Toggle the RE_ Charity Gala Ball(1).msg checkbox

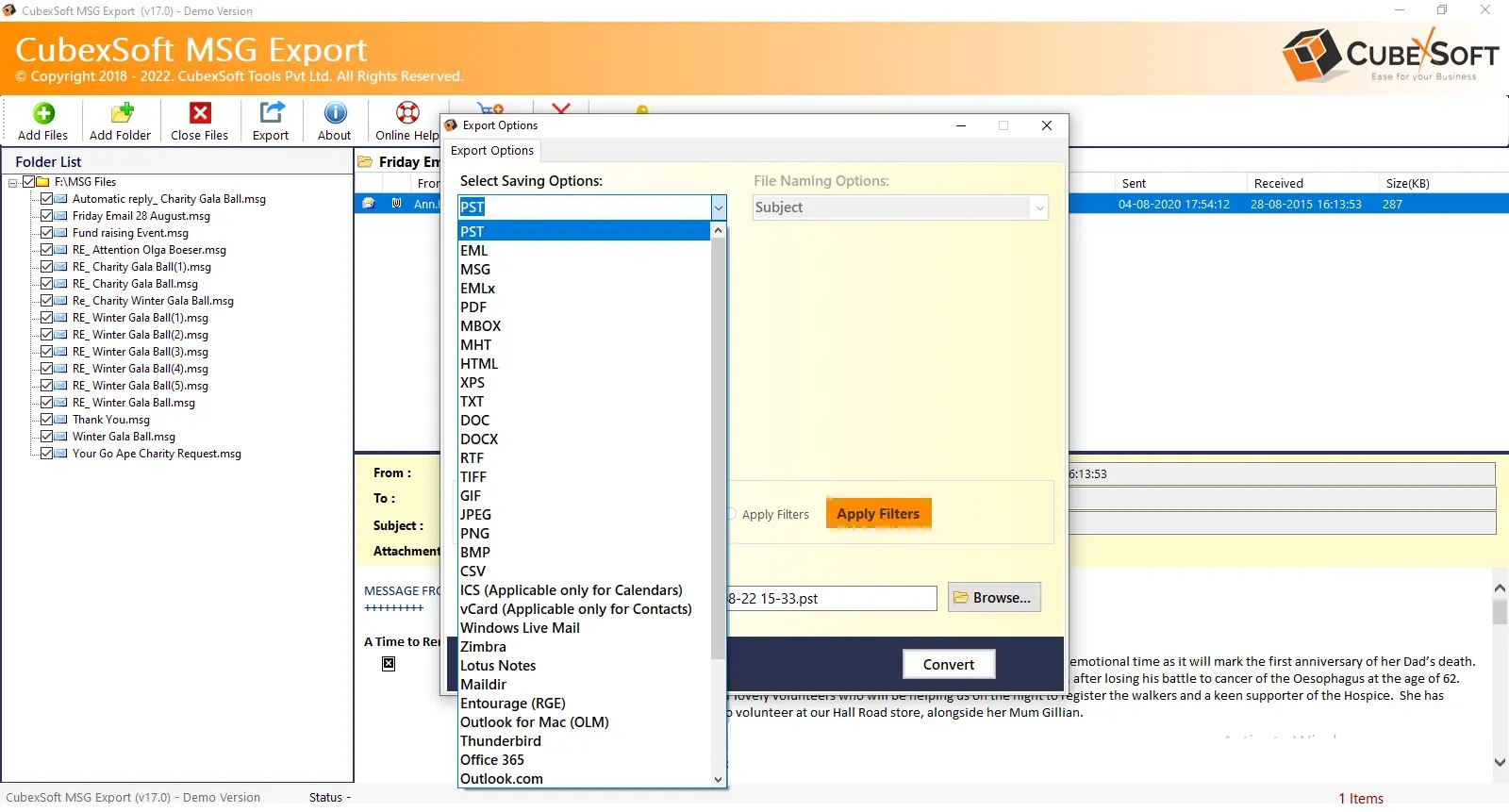pyautogui.click(x=46, y=267)
